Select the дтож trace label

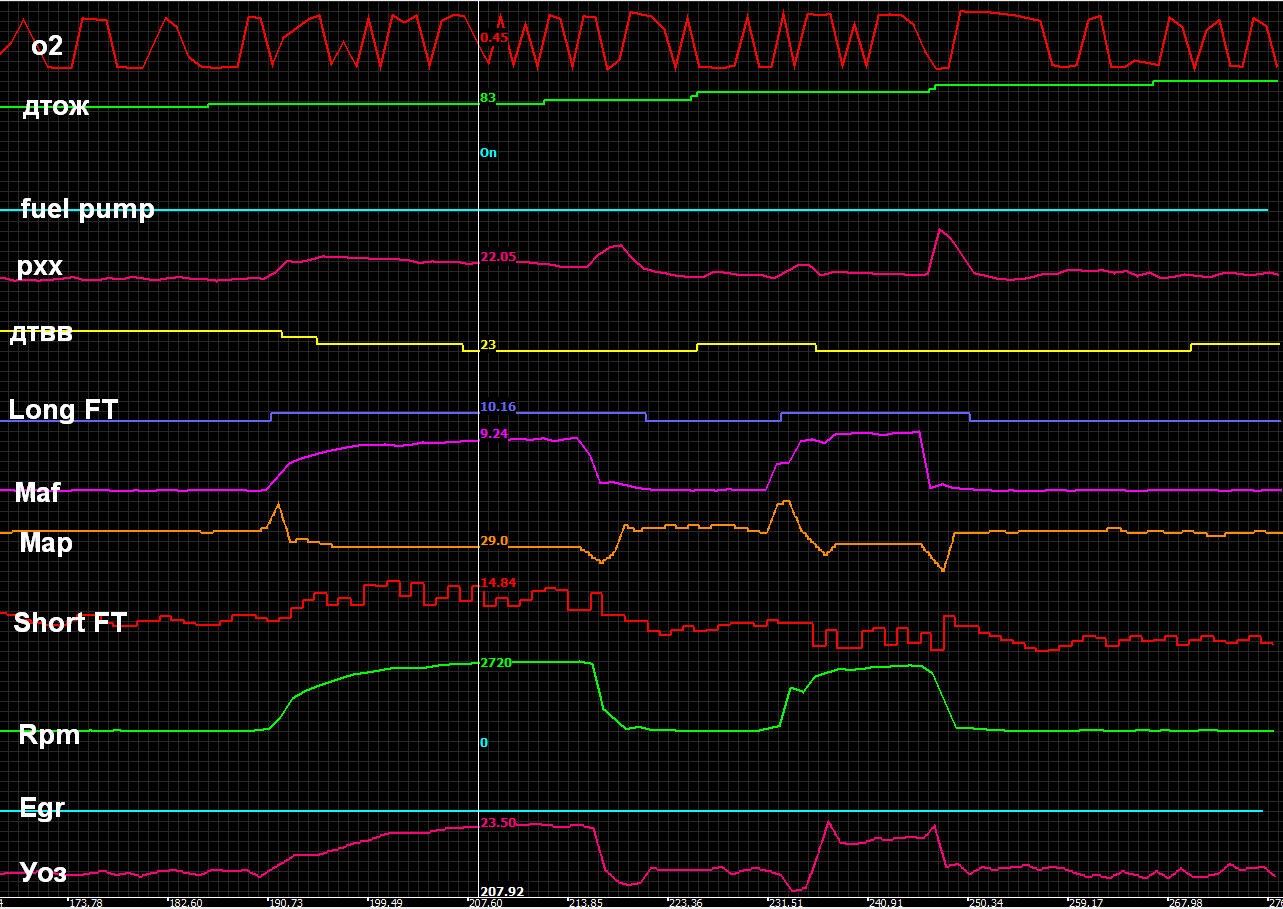tap(56, 107)
